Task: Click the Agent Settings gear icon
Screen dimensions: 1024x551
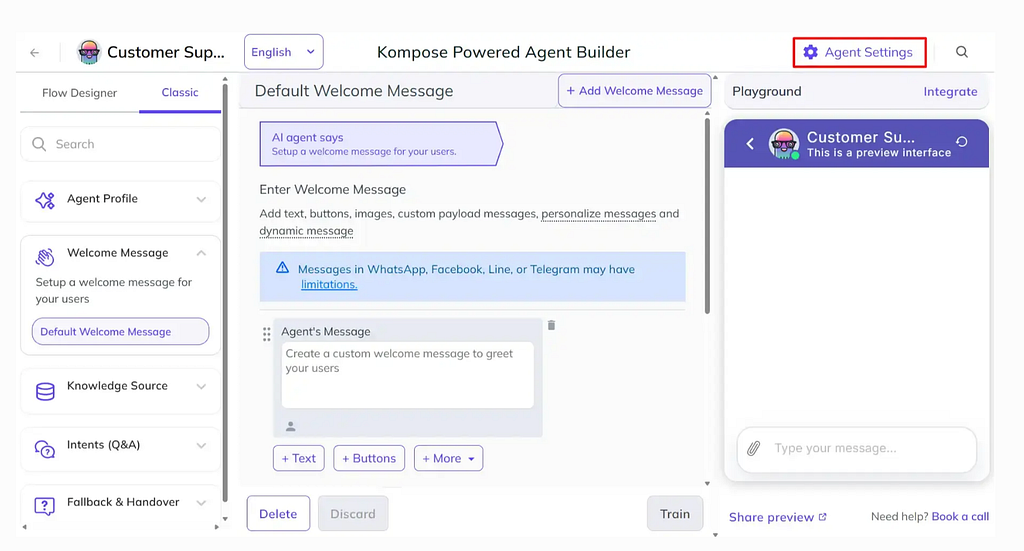Action: [810, 52]
